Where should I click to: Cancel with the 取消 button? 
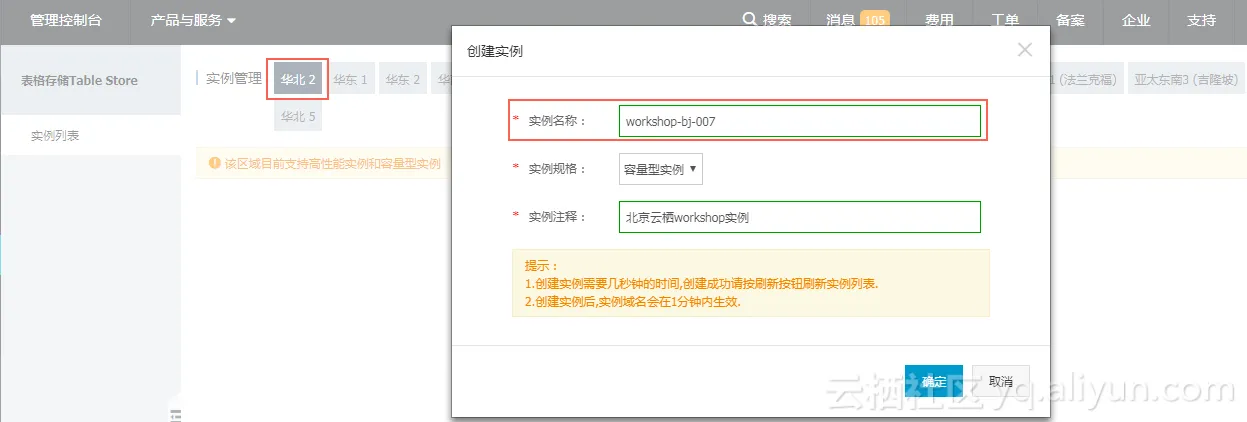[1000, 382]
